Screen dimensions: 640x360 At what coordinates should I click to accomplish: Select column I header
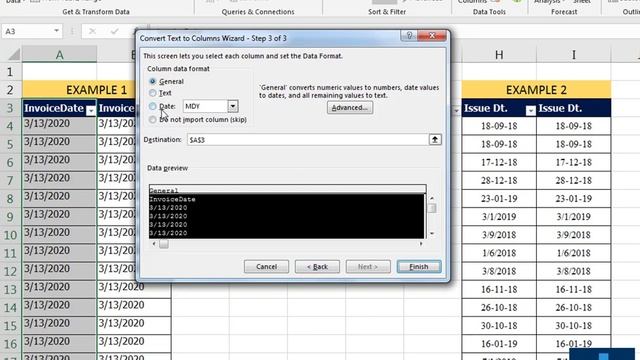point(574,54)
